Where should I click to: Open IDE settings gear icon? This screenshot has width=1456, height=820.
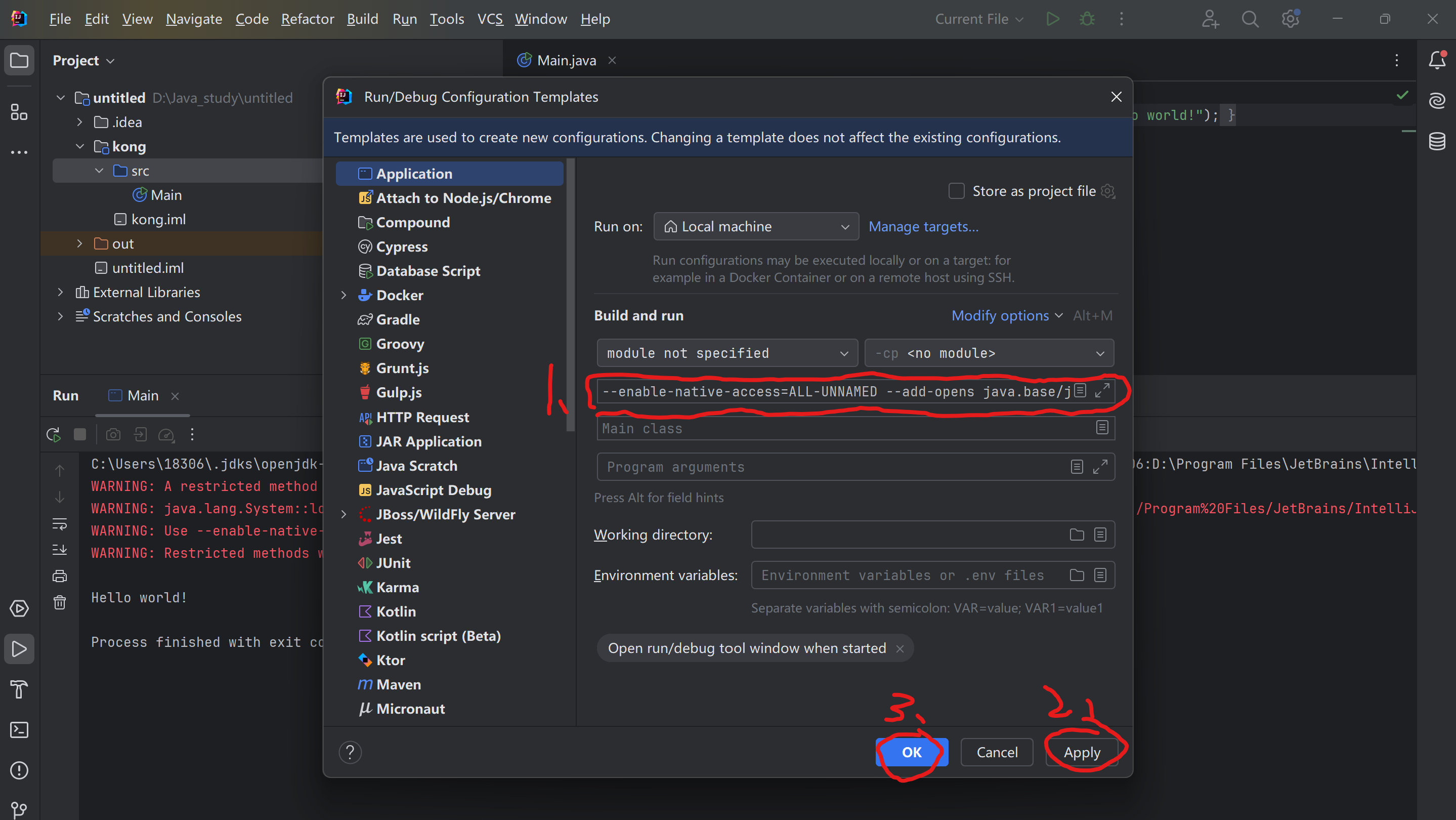pyautogui.click(x=1291, y=19)
